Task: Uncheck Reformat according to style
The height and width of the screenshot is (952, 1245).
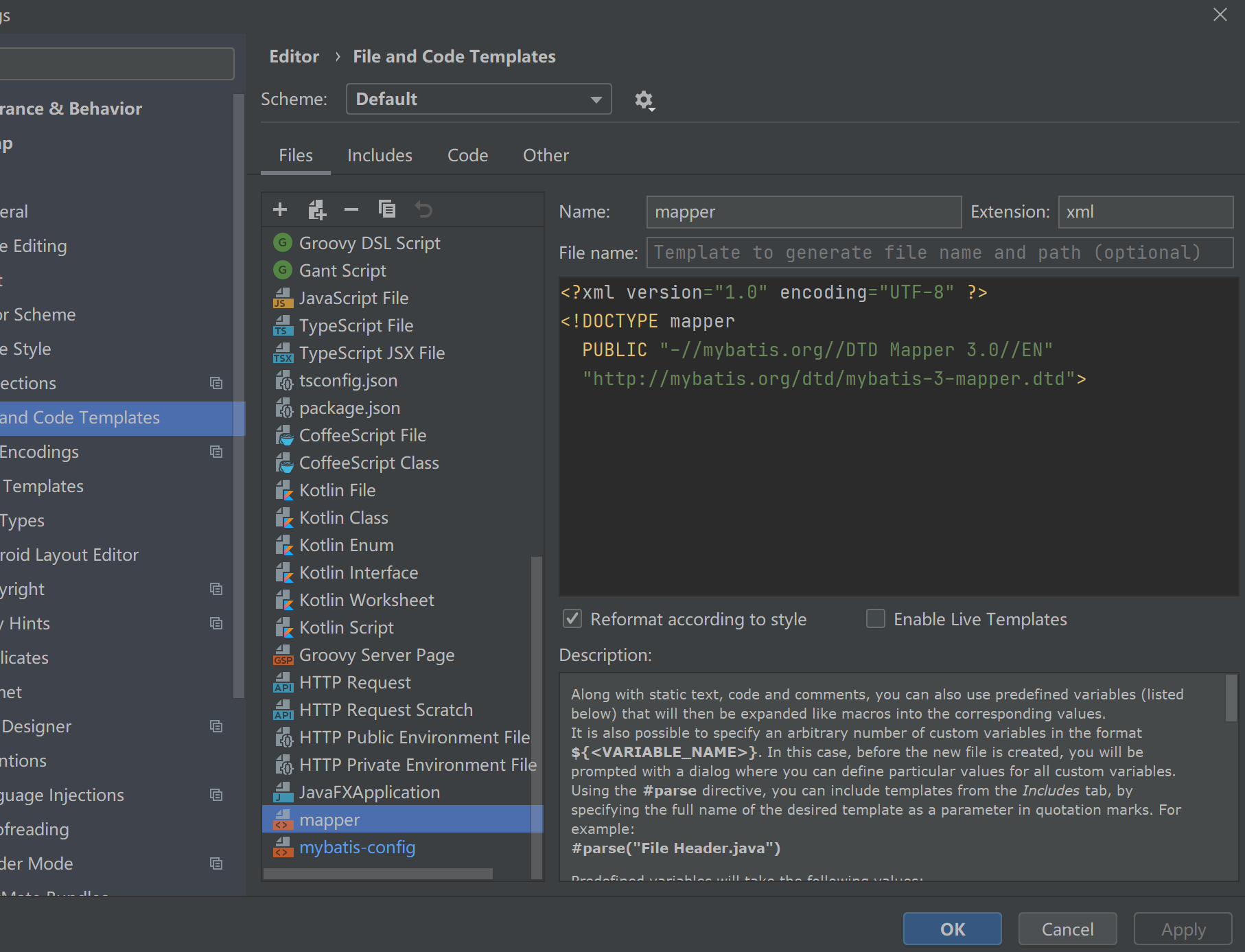Action: pos(572,619)
